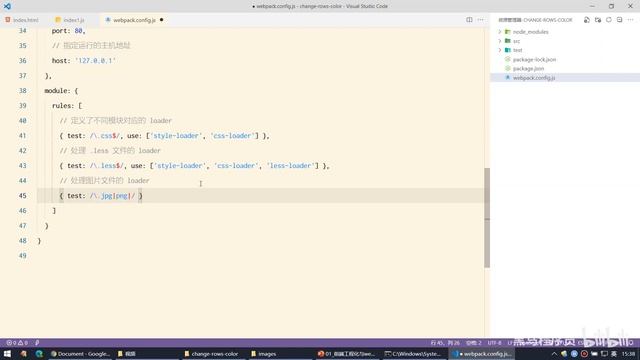The width and height of the screenshot is (640, 360).
Task: Refresh the file explorer
Action: (609, 20)
